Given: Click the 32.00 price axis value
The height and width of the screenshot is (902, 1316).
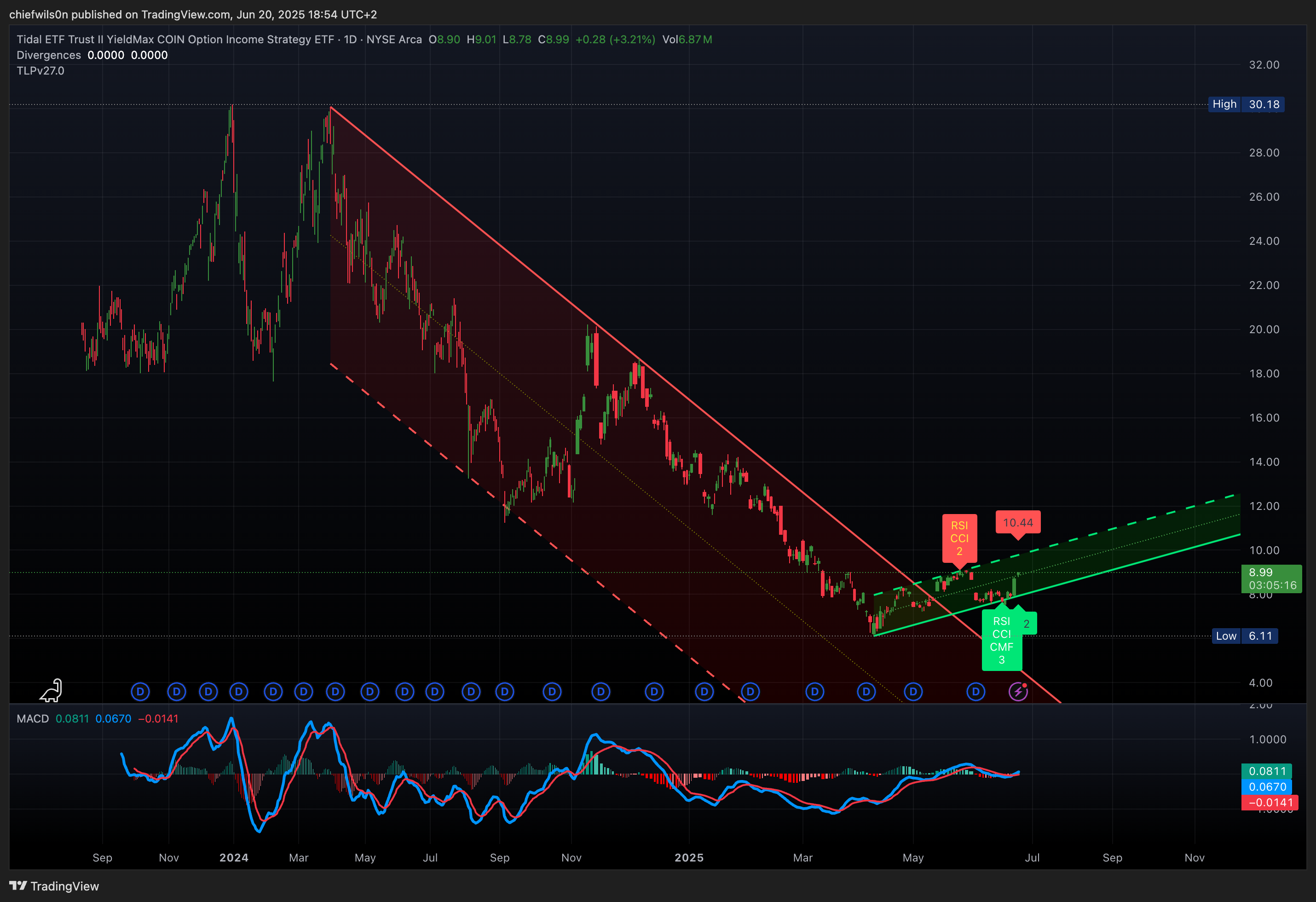Looking at the screenshot, I should 1264,64.
